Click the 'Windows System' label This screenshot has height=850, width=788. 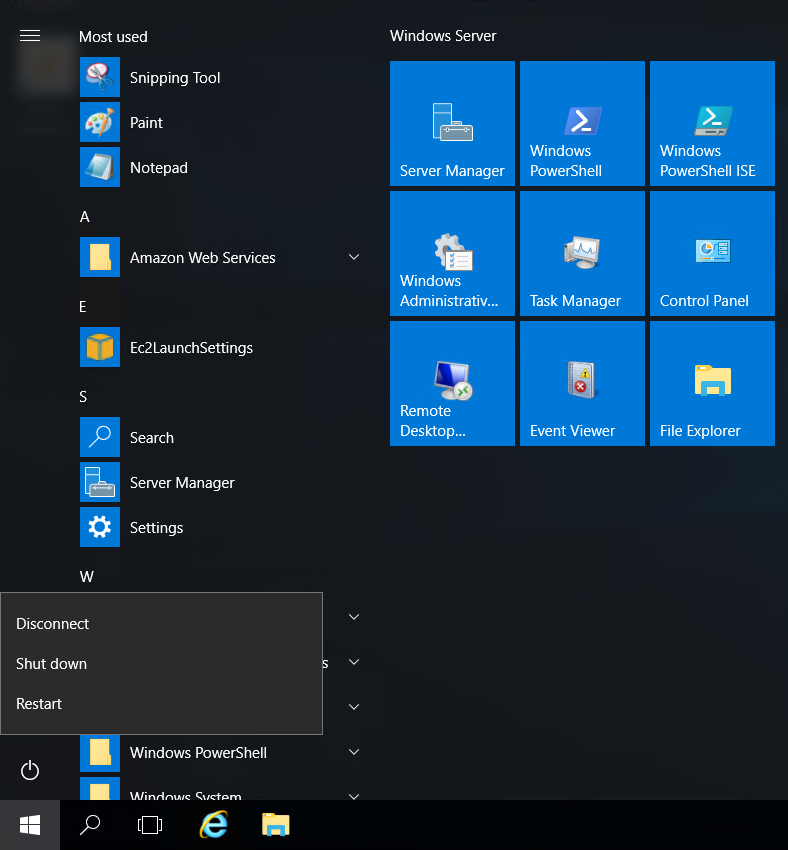coord(185,795)
